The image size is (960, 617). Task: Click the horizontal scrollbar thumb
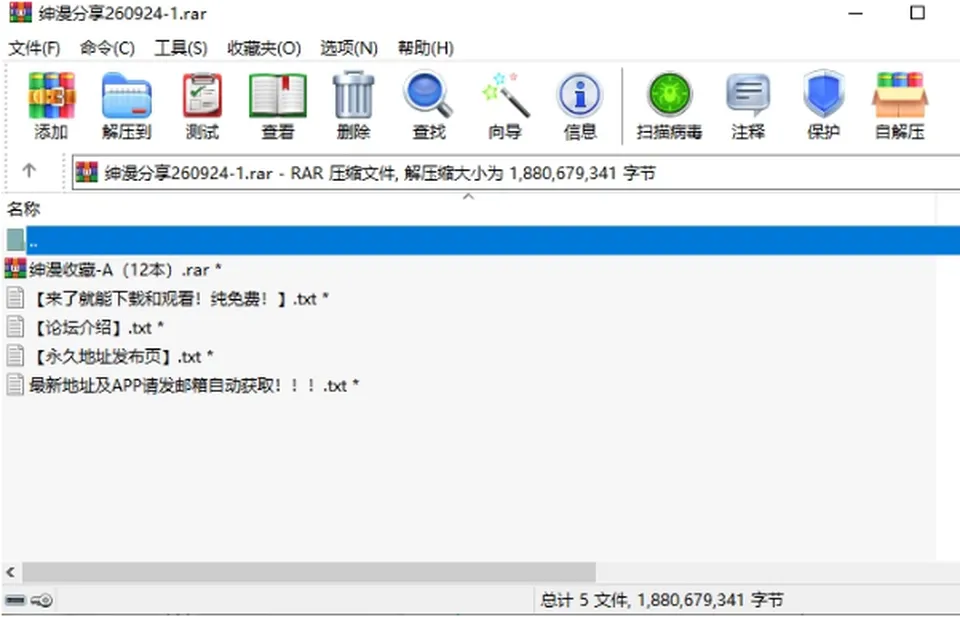pos(309,572)
